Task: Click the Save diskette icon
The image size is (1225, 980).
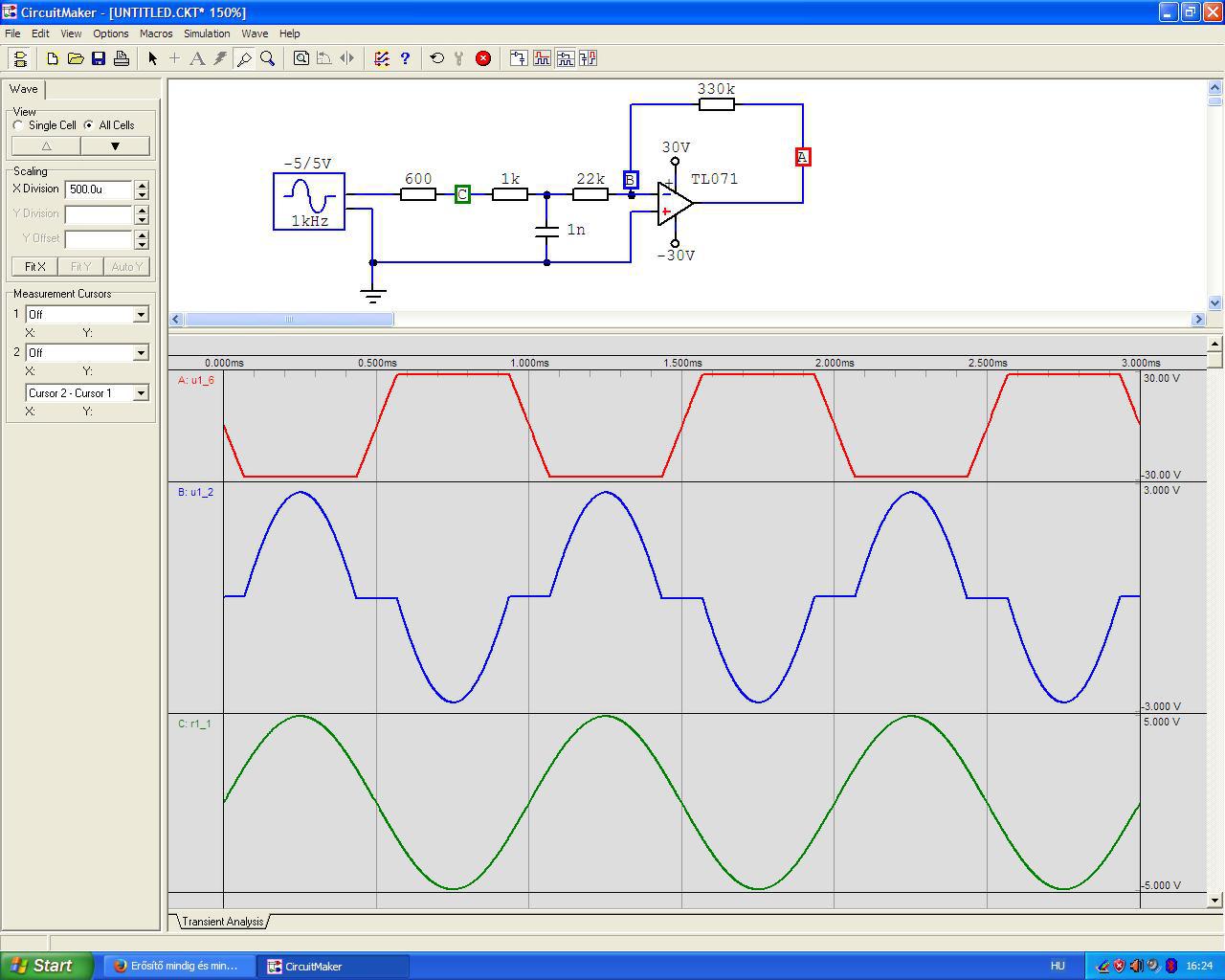Action: 99,58
